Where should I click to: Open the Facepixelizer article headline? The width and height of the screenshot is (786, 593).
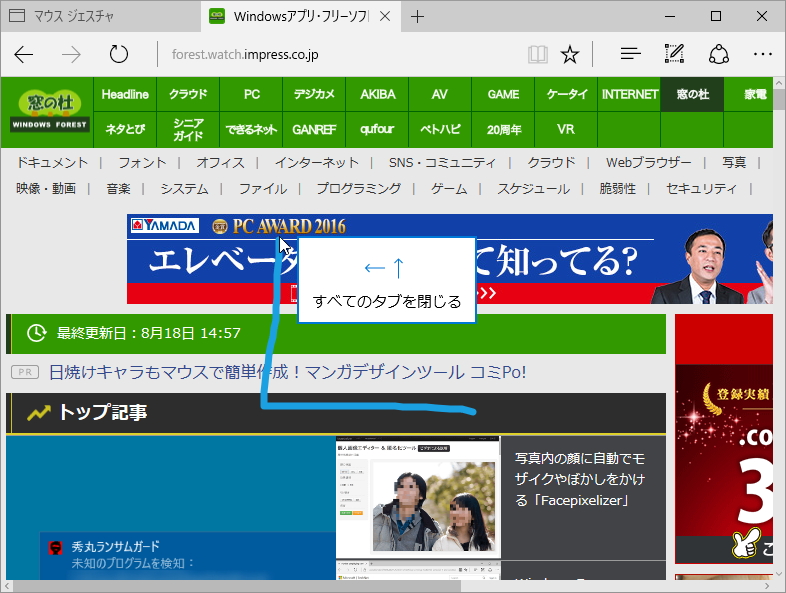pyautogui.click(x=579, y=479)
